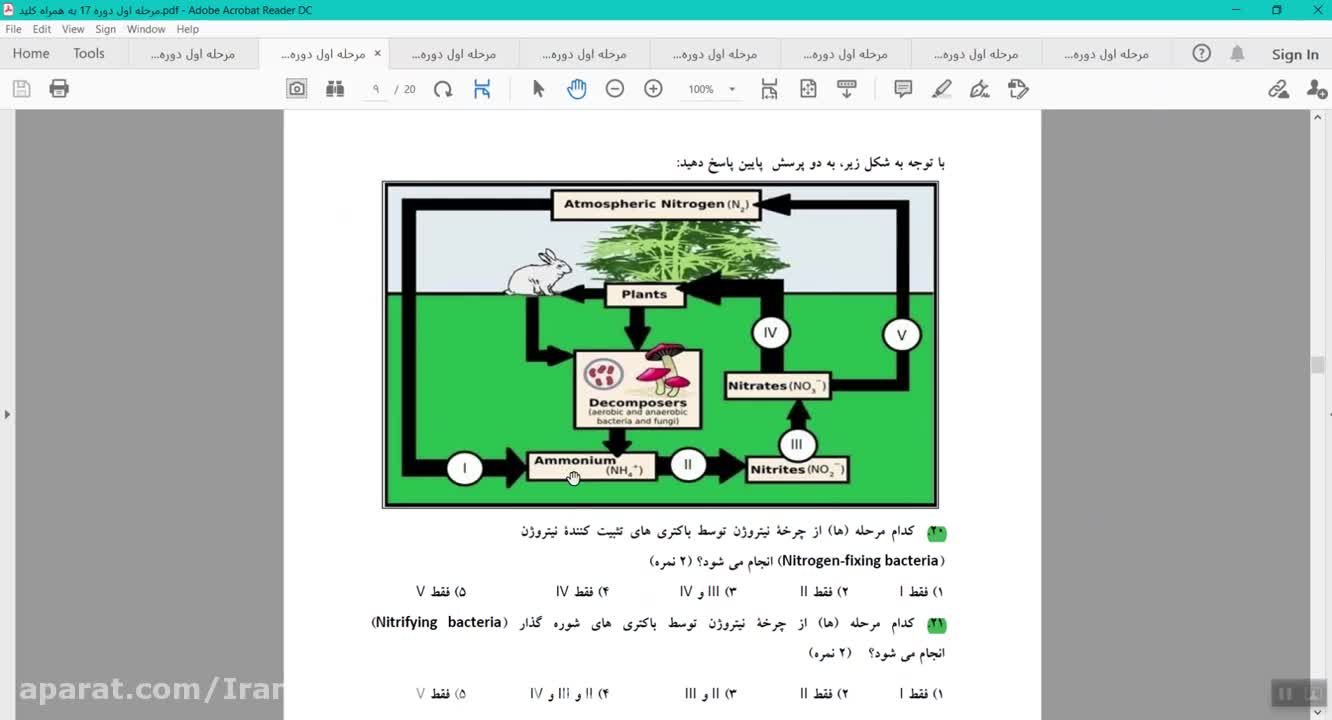Image resolution: width=1332 pixels, height=720 pixels.
Task: Open the Help question-mark icon
Action: tap(1202, 54)
